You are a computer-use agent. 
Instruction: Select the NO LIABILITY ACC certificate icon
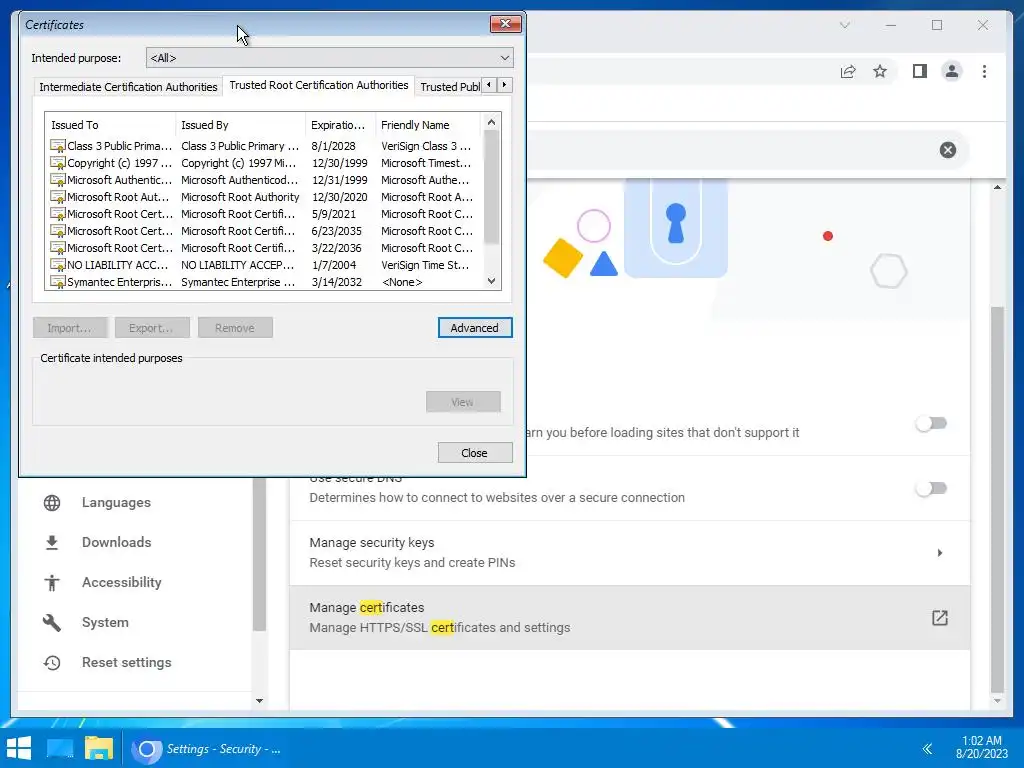(x=57, y=265)
